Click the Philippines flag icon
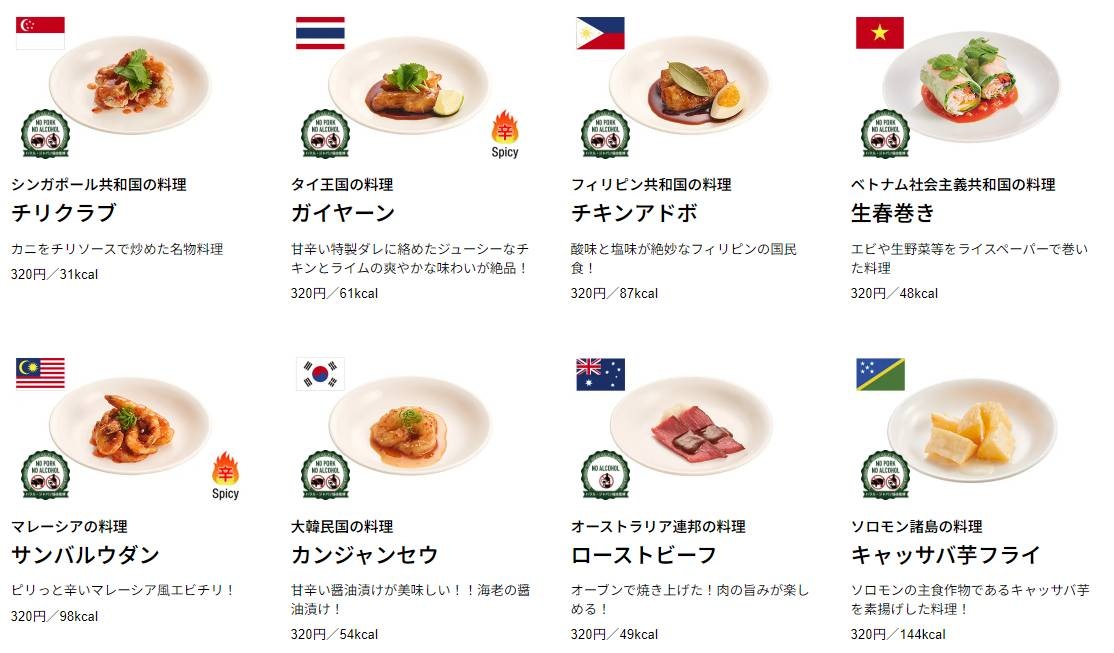The height and width of the screenshot is (653, 1114). [600, 33]
